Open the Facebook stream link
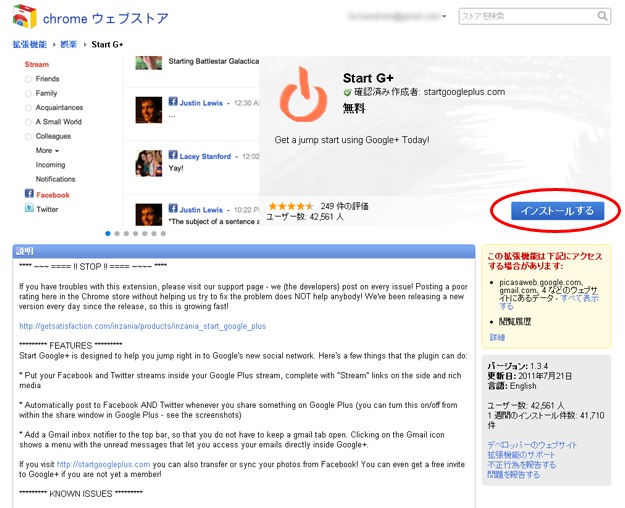The height and width of the screenshot is (508, 625). click(53, 195)
